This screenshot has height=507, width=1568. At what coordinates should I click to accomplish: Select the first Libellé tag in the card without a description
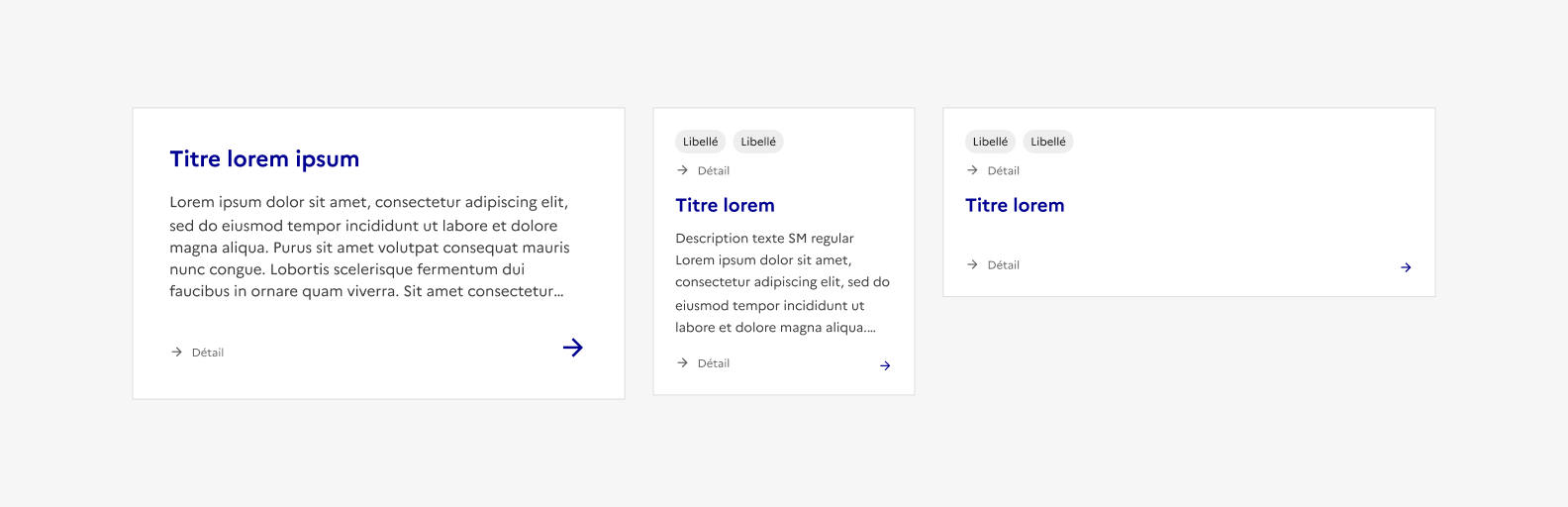(990, 142)
